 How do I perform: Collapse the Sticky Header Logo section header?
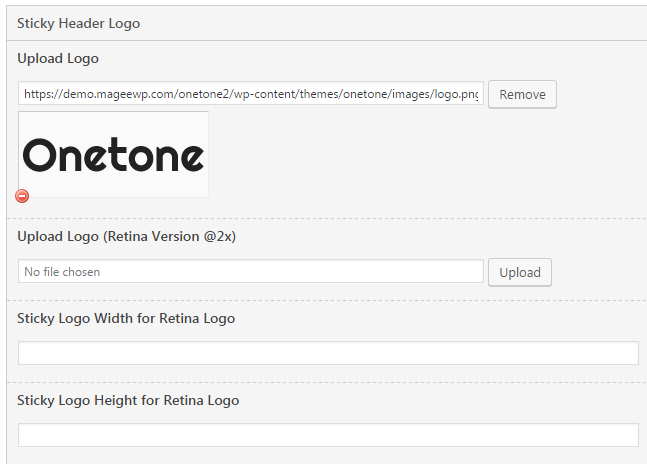click(x=327, y=24)
